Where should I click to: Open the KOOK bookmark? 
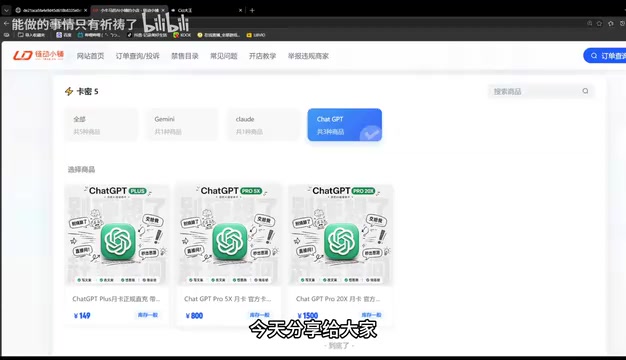coord(182,35)
